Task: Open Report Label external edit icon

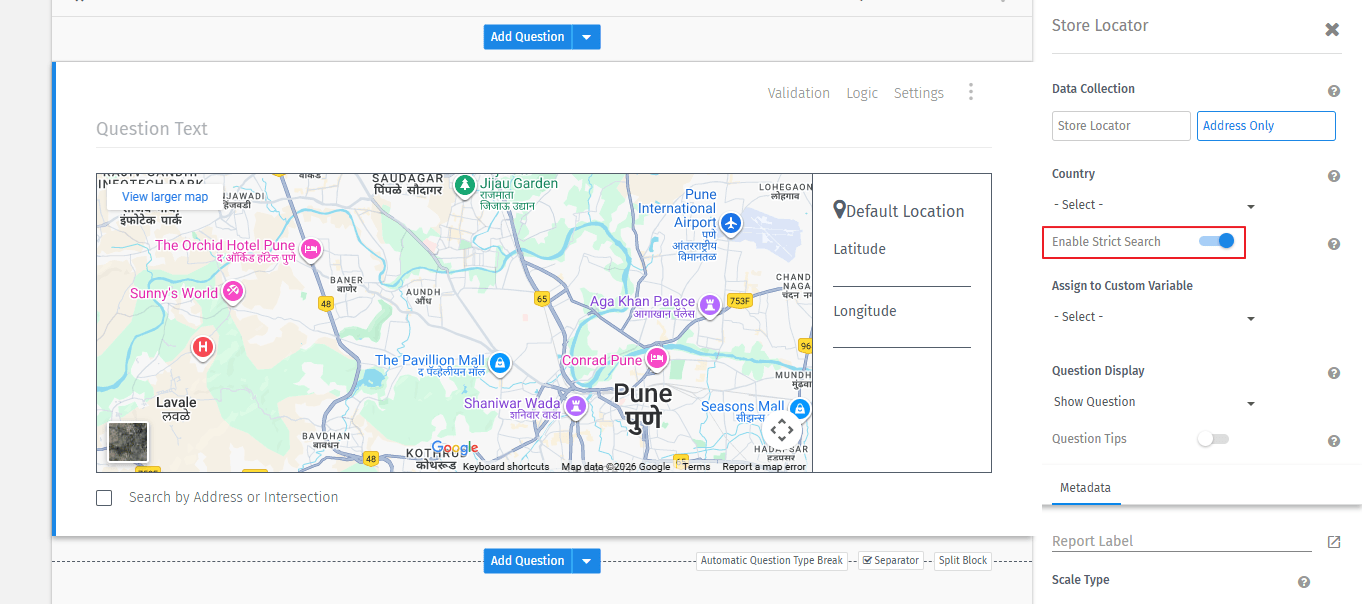Action: click(1334, 541)
